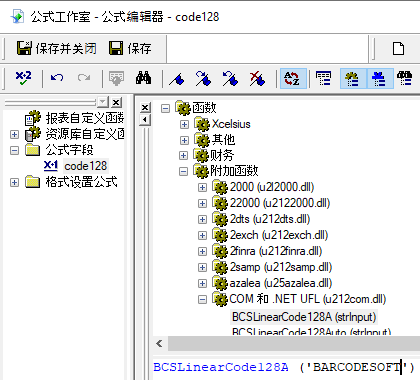Select Report Custom Functions (报表自定义函数) node
This screenshot has width=420, height=380.
coord(85,118)
